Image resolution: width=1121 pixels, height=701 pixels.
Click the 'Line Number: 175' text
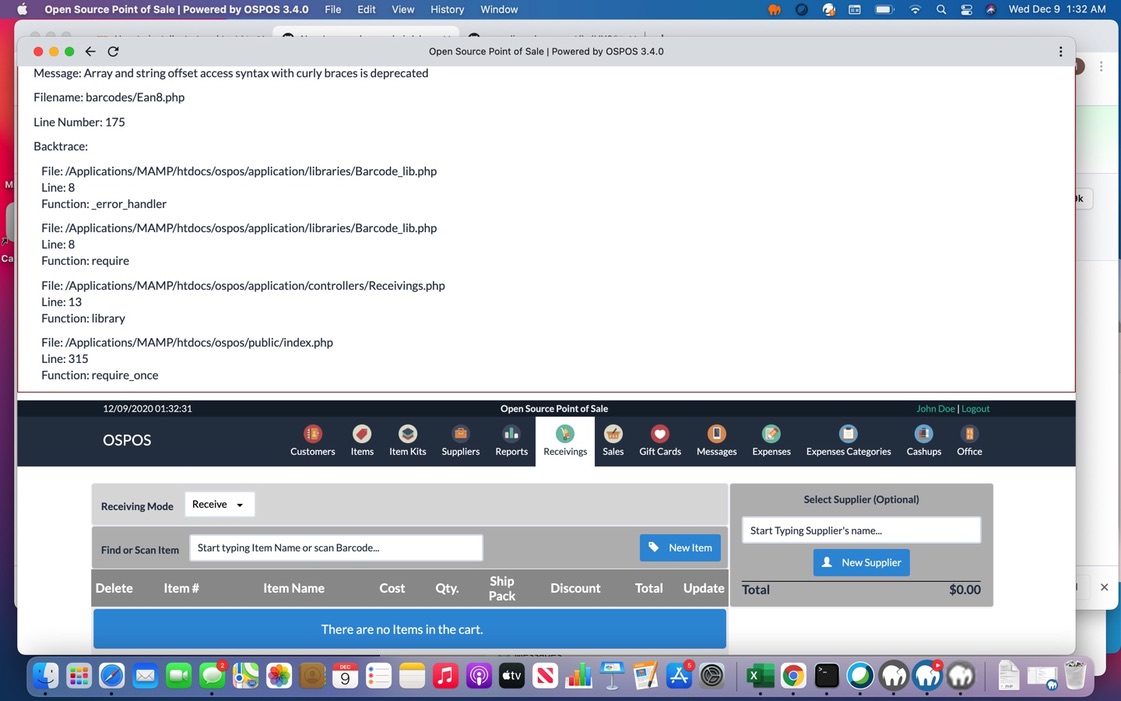pos(79,122)
